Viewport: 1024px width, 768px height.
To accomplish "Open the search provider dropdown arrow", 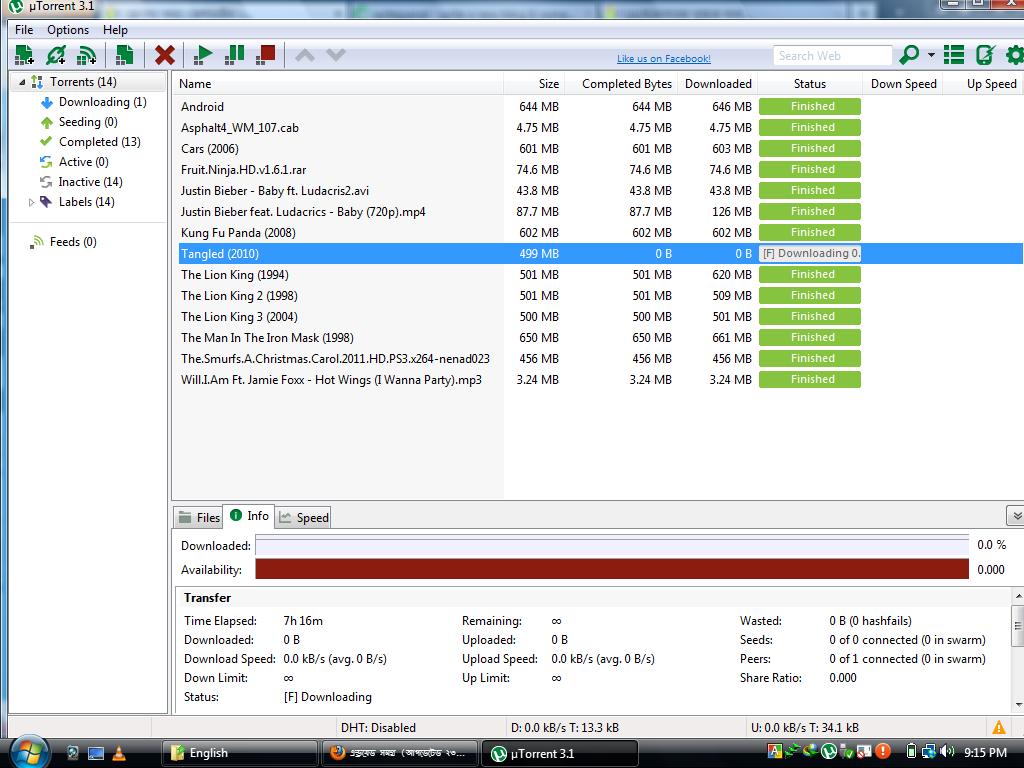I will (x=931, y=56).
